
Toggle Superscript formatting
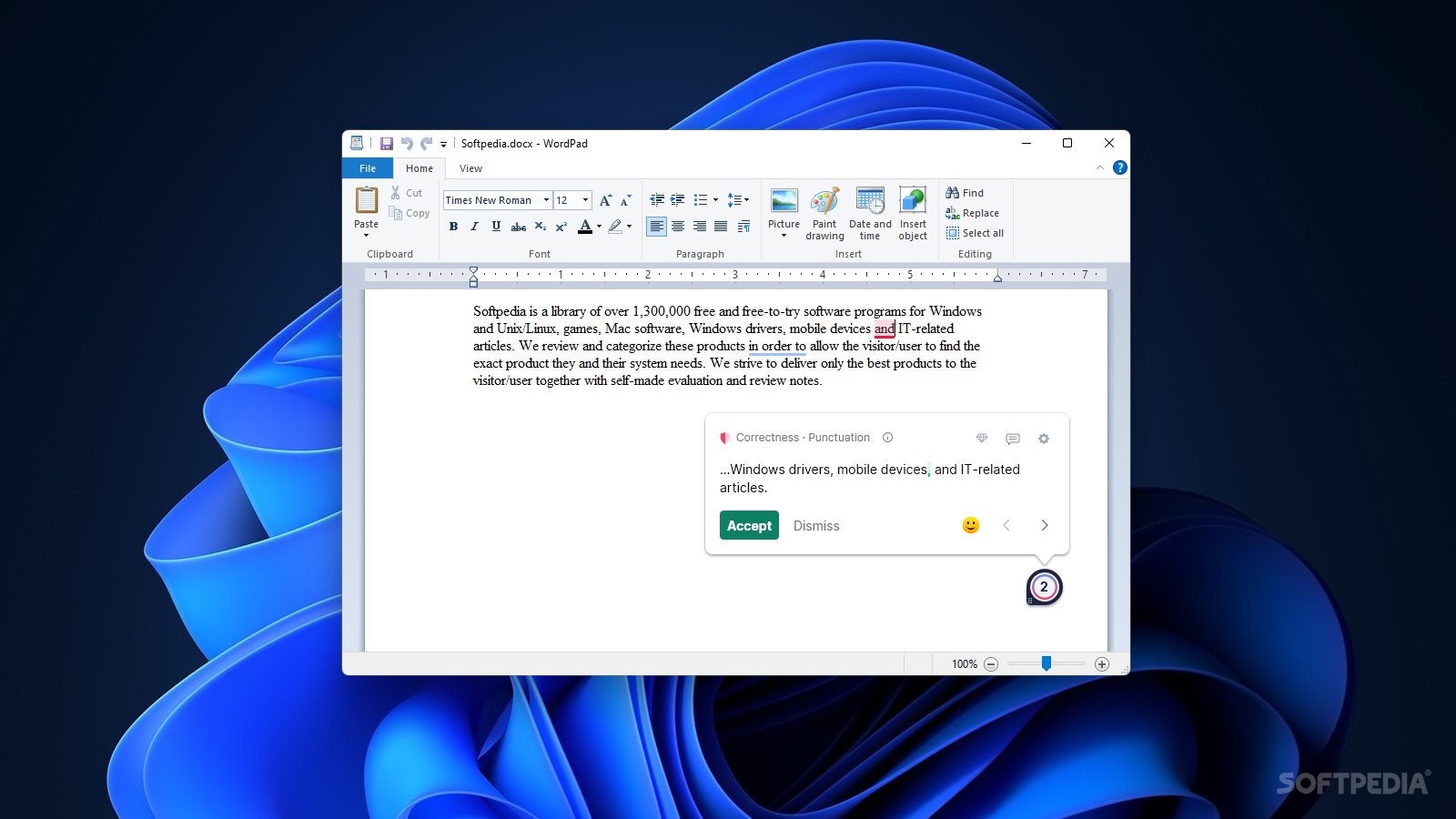pyautogui.click(x=561, y=227)
